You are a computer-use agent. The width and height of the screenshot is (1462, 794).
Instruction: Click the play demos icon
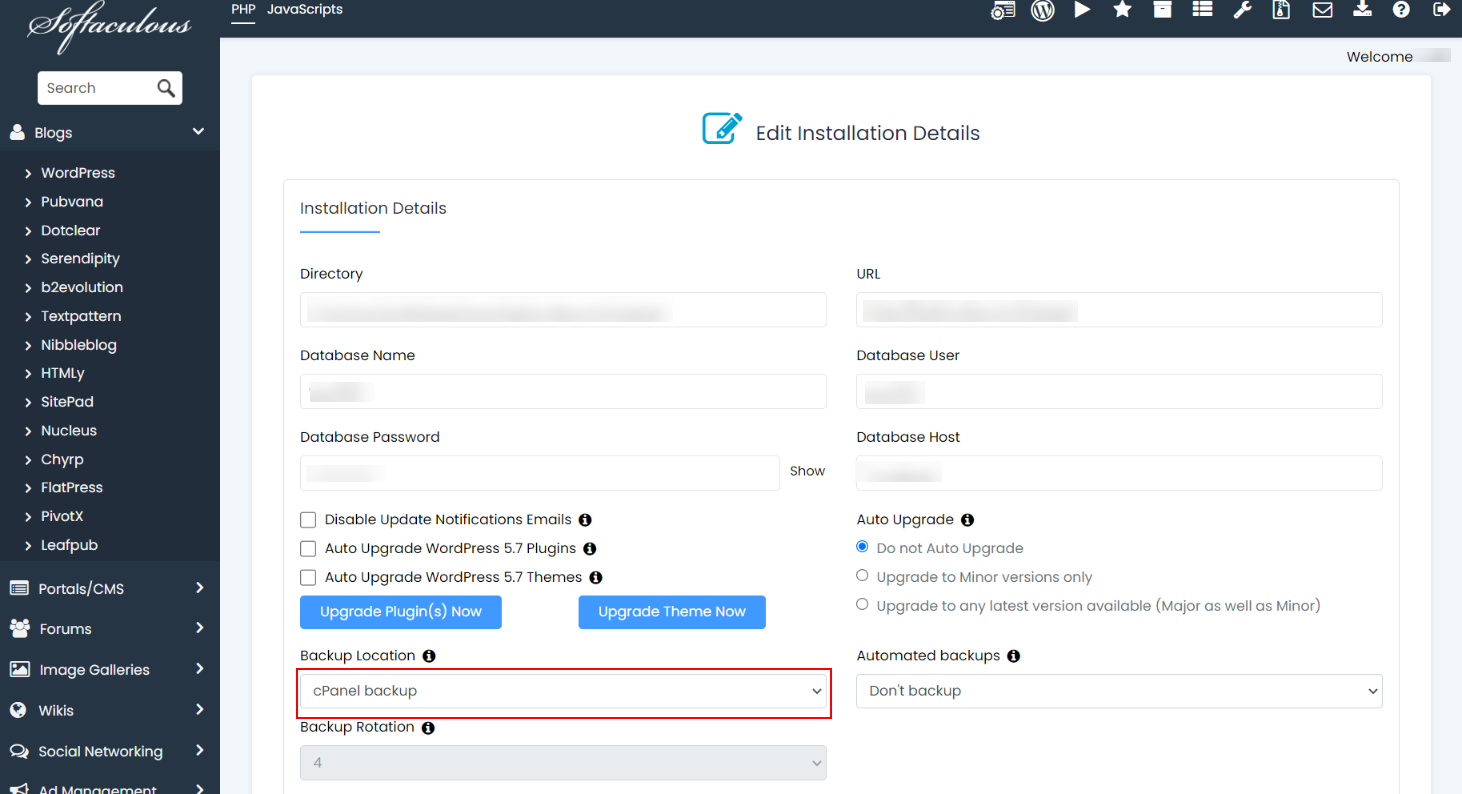(1082, 10)
